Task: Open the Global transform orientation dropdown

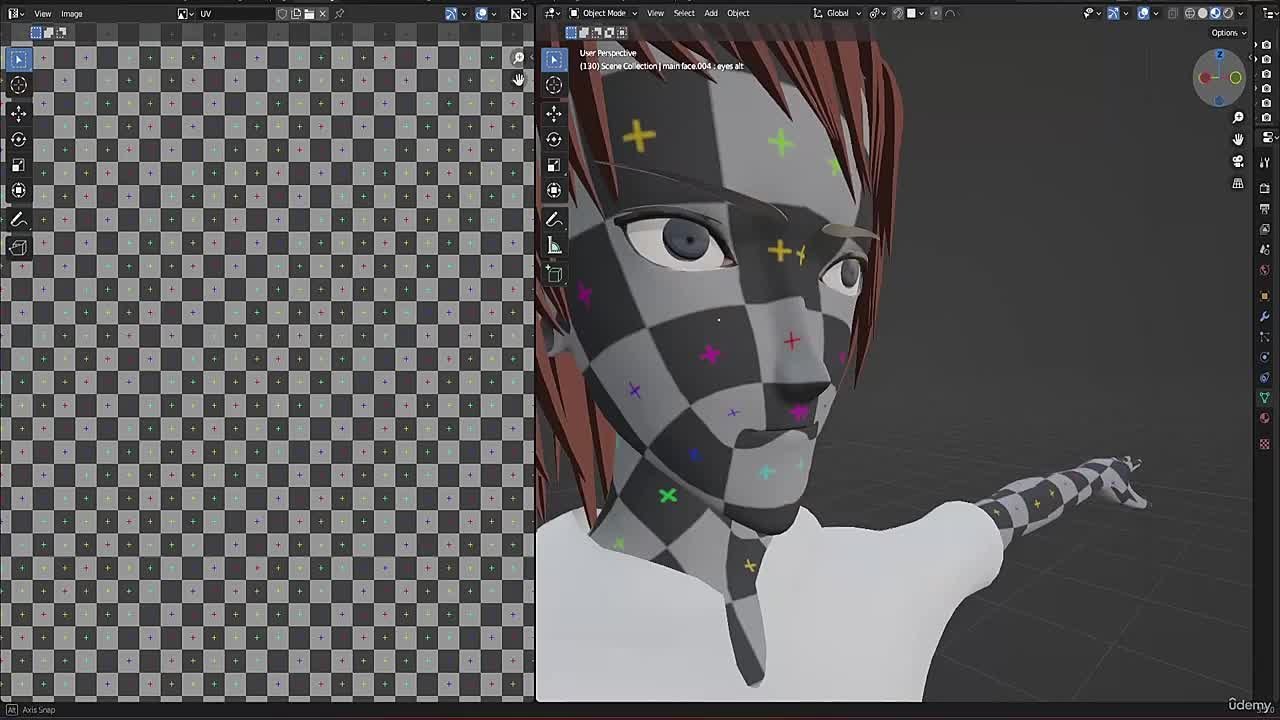Action: [836, 13]
